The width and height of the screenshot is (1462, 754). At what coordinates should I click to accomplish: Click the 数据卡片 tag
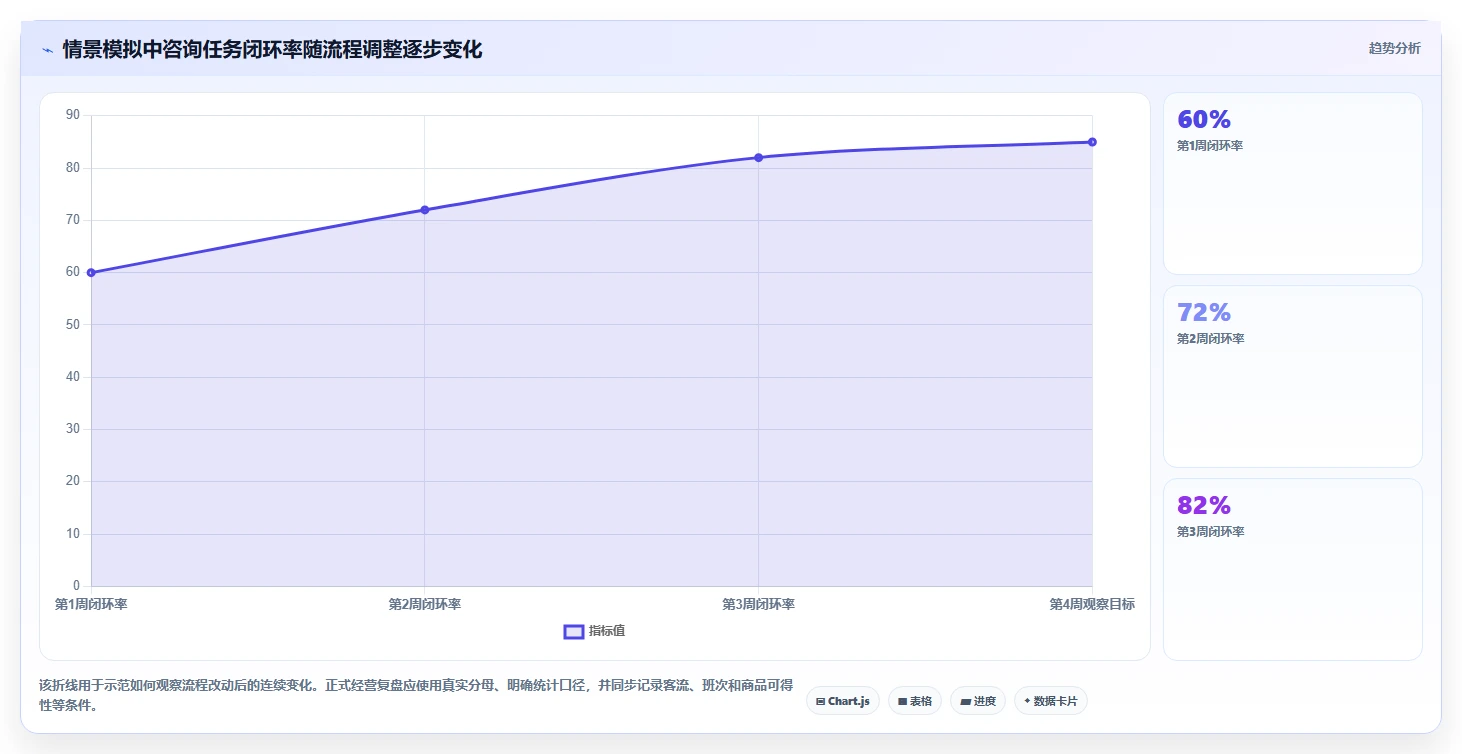[x=1051, y=701]
